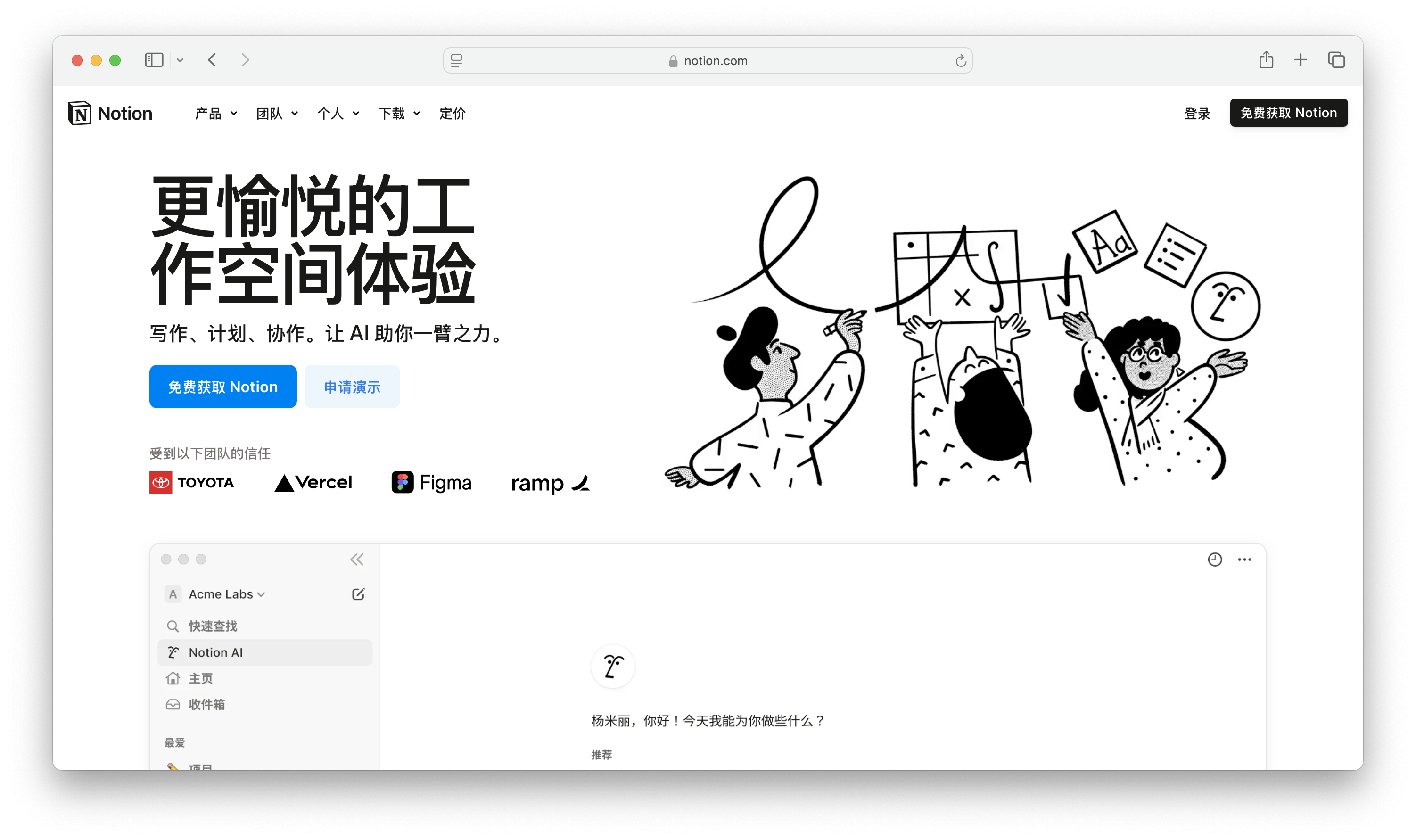Click the blue 免费获取 Notion button

click(223, 387)
